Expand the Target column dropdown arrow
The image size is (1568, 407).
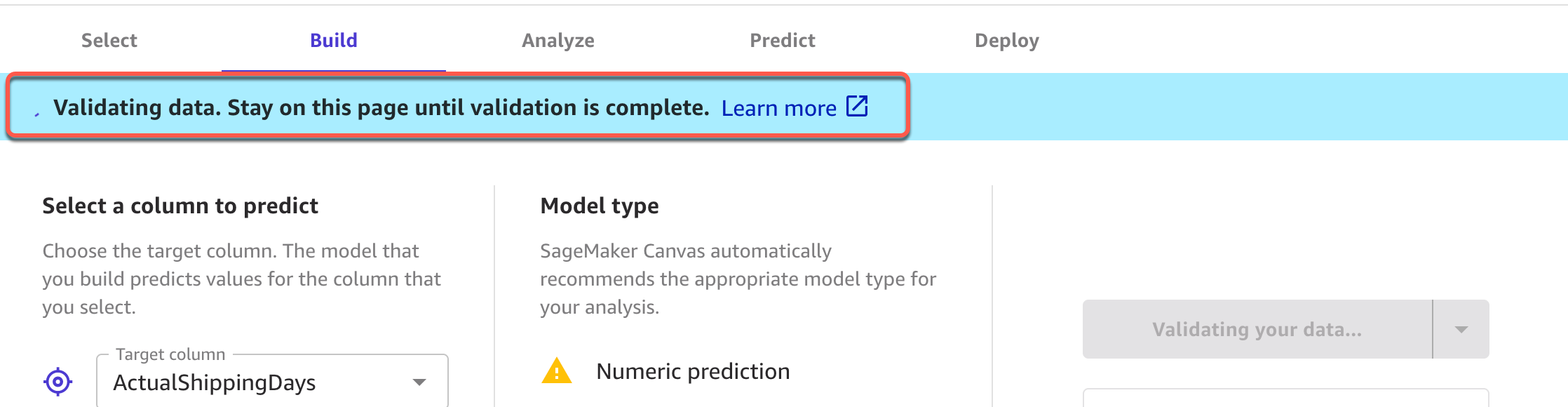tap(419, 382)
